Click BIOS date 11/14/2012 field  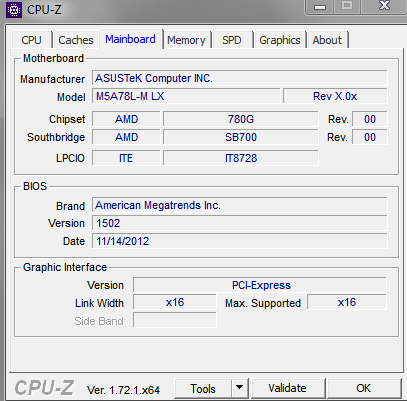coord(240,241)
